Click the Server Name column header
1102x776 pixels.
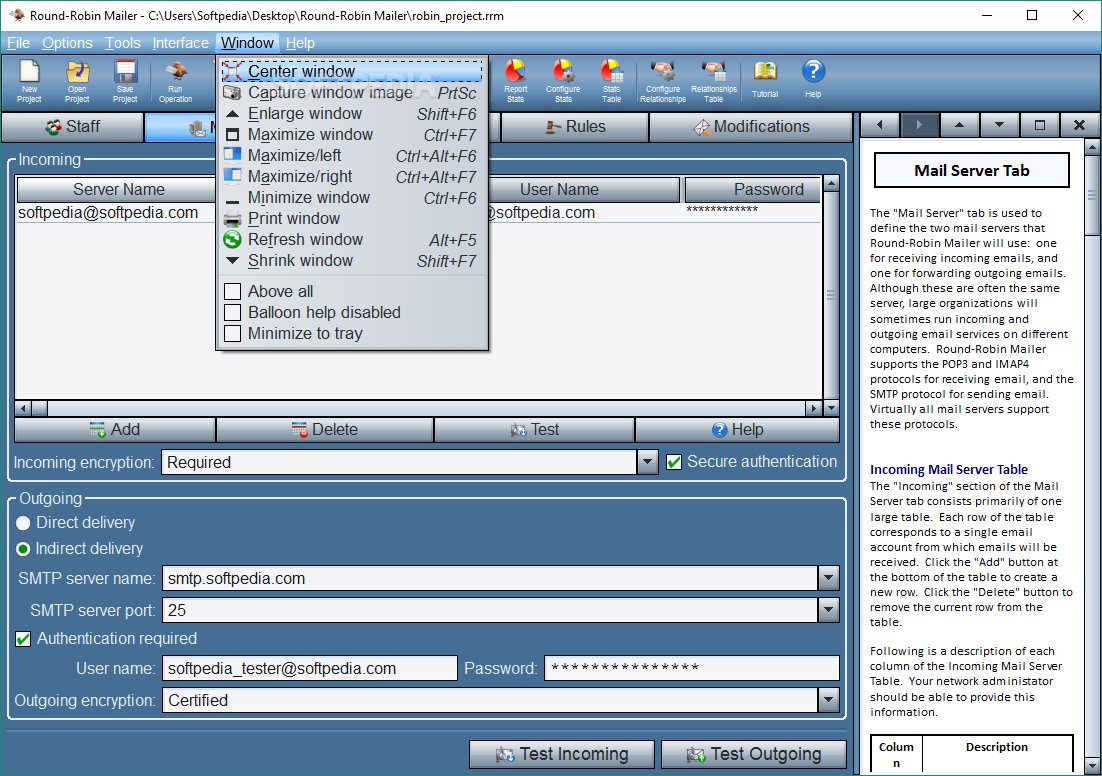119,190
